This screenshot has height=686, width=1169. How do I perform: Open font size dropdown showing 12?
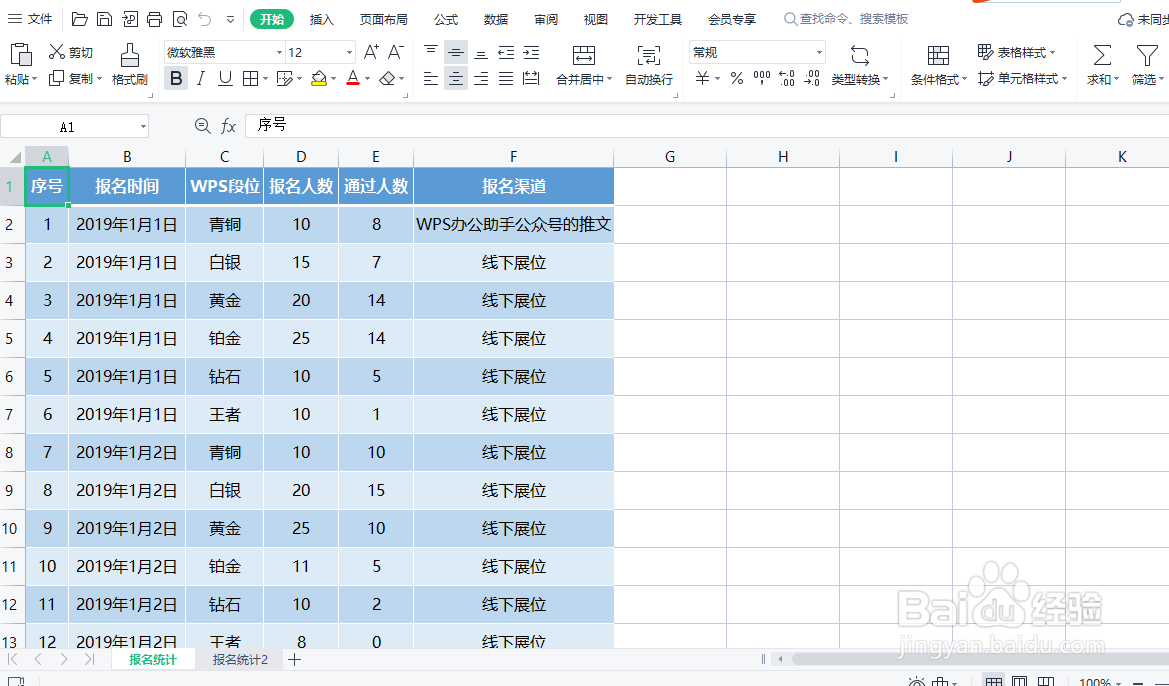pyautogui.click(x=349, y=52)
